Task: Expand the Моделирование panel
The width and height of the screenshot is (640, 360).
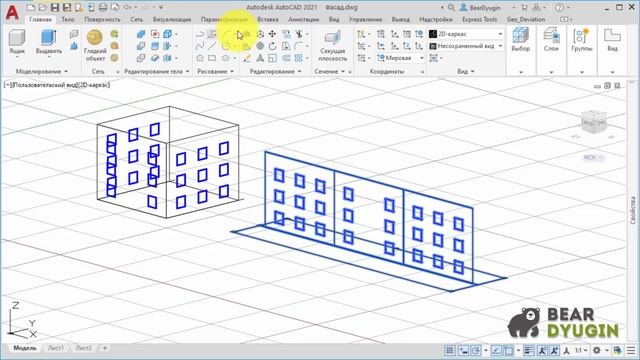Action: [x=42, y=71]
